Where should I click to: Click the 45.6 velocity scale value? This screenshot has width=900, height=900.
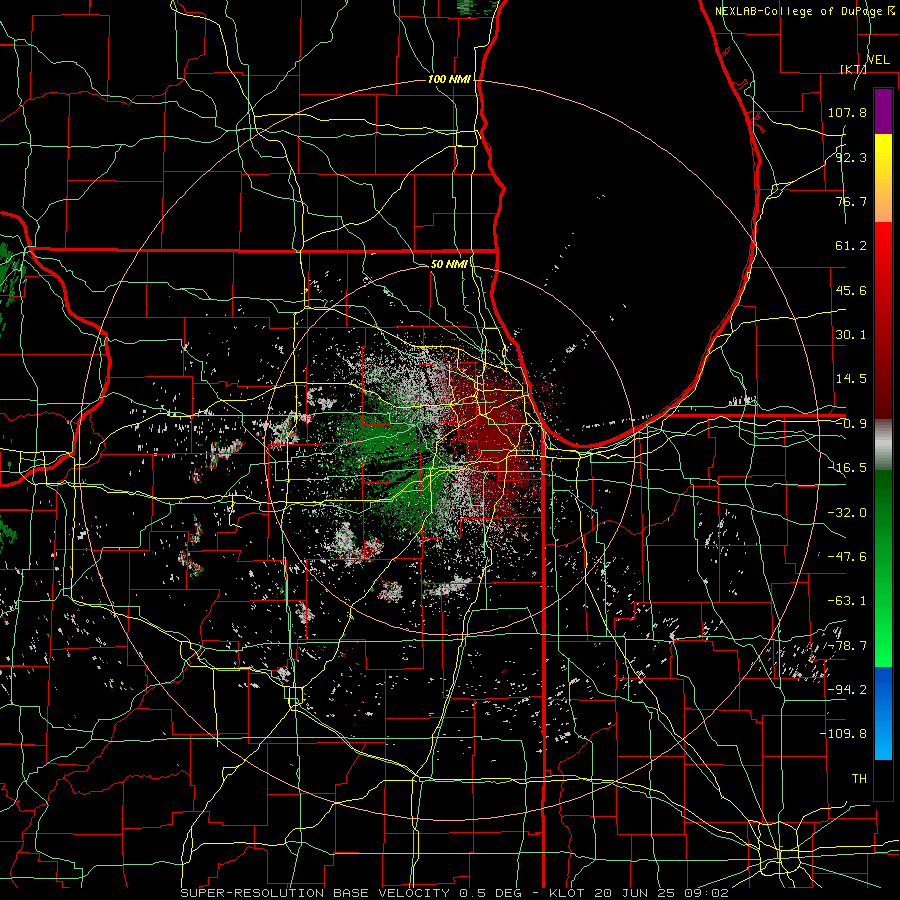pos(851,290)
